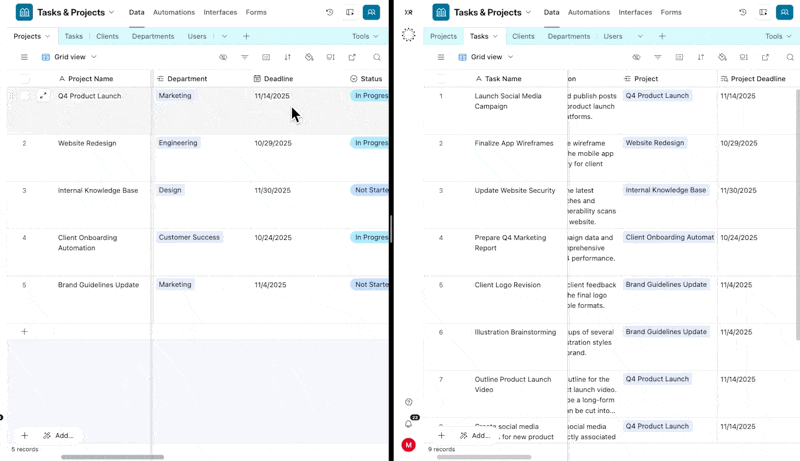This screenshot has height=461, width=800.
Task: Click the red M user avatar
Action: click(x=408, y=445)
